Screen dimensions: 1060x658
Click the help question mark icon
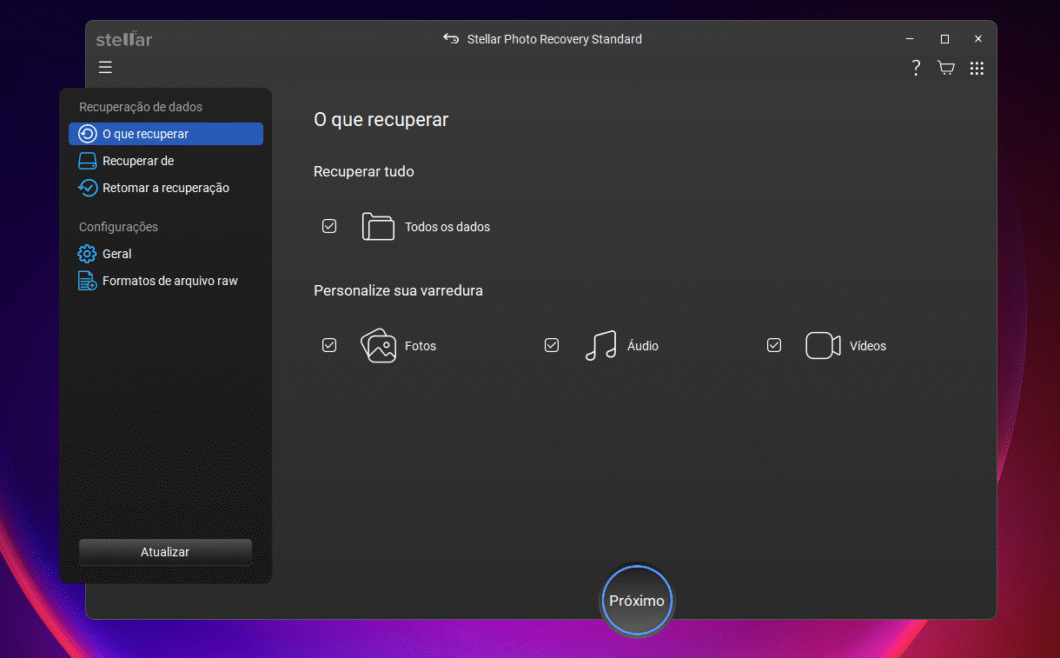915,68
